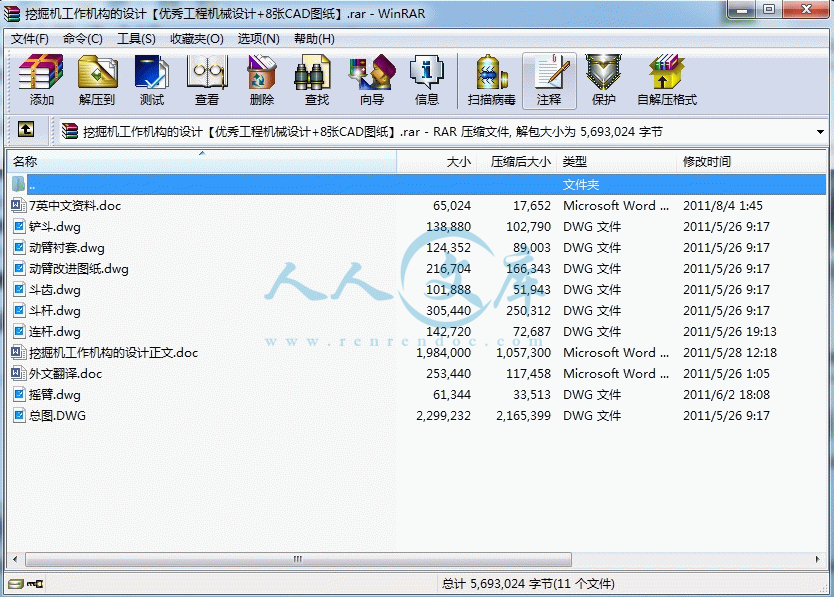Sort files by 名称 column header

[202, 161]
